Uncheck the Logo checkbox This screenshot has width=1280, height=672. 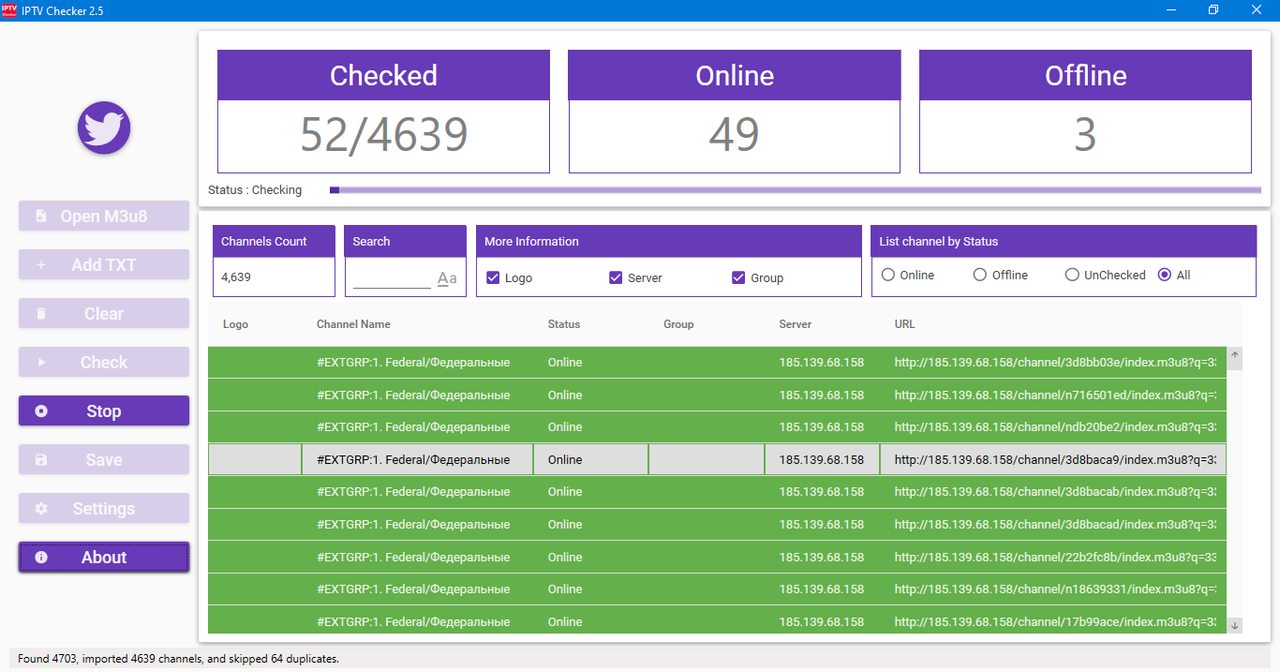(493, 278)
